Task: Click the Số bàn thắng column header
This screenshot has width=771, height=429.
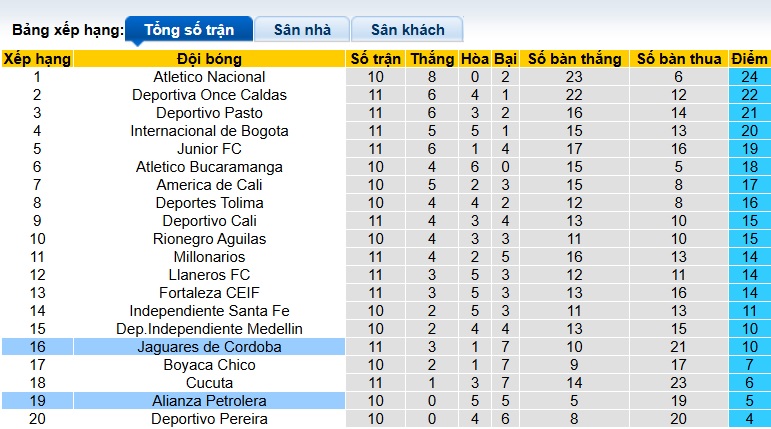Action: (x=574, y=59)
